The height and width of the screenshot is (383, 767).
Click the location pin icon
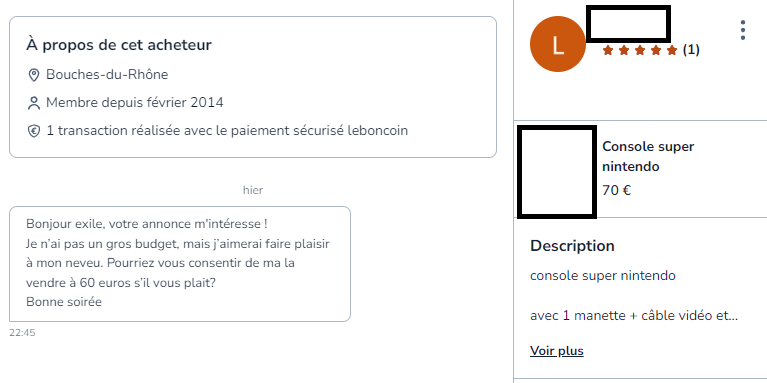tap(33, 75)
